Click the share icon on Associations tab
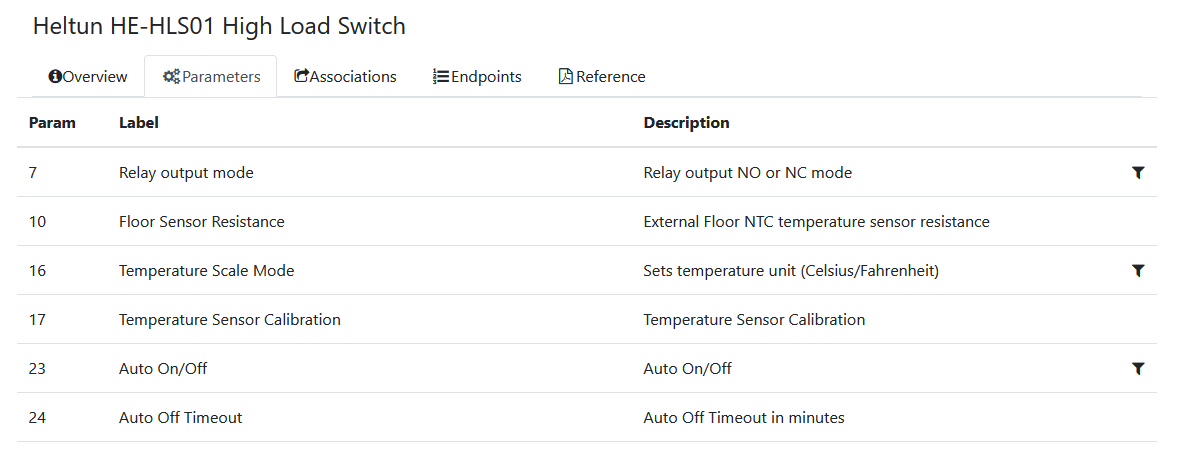Image resolution: width=1197 pixels, height=453 pixels. tap(301, 77)
